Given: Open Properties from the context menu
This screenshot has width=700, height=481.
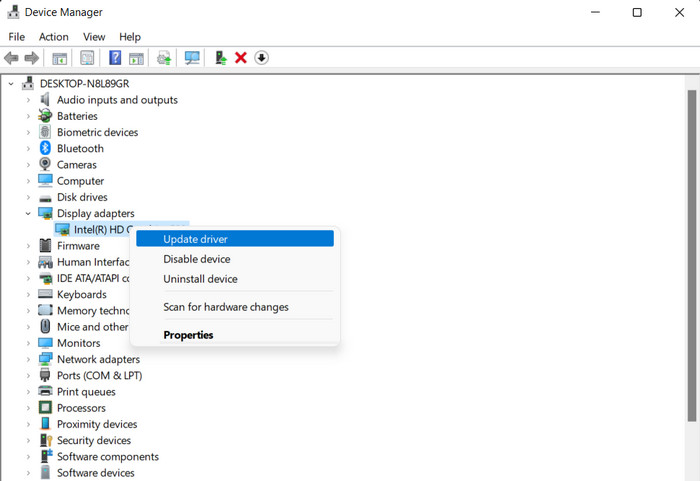Looking at the screenshot, I should click(235, 335).
